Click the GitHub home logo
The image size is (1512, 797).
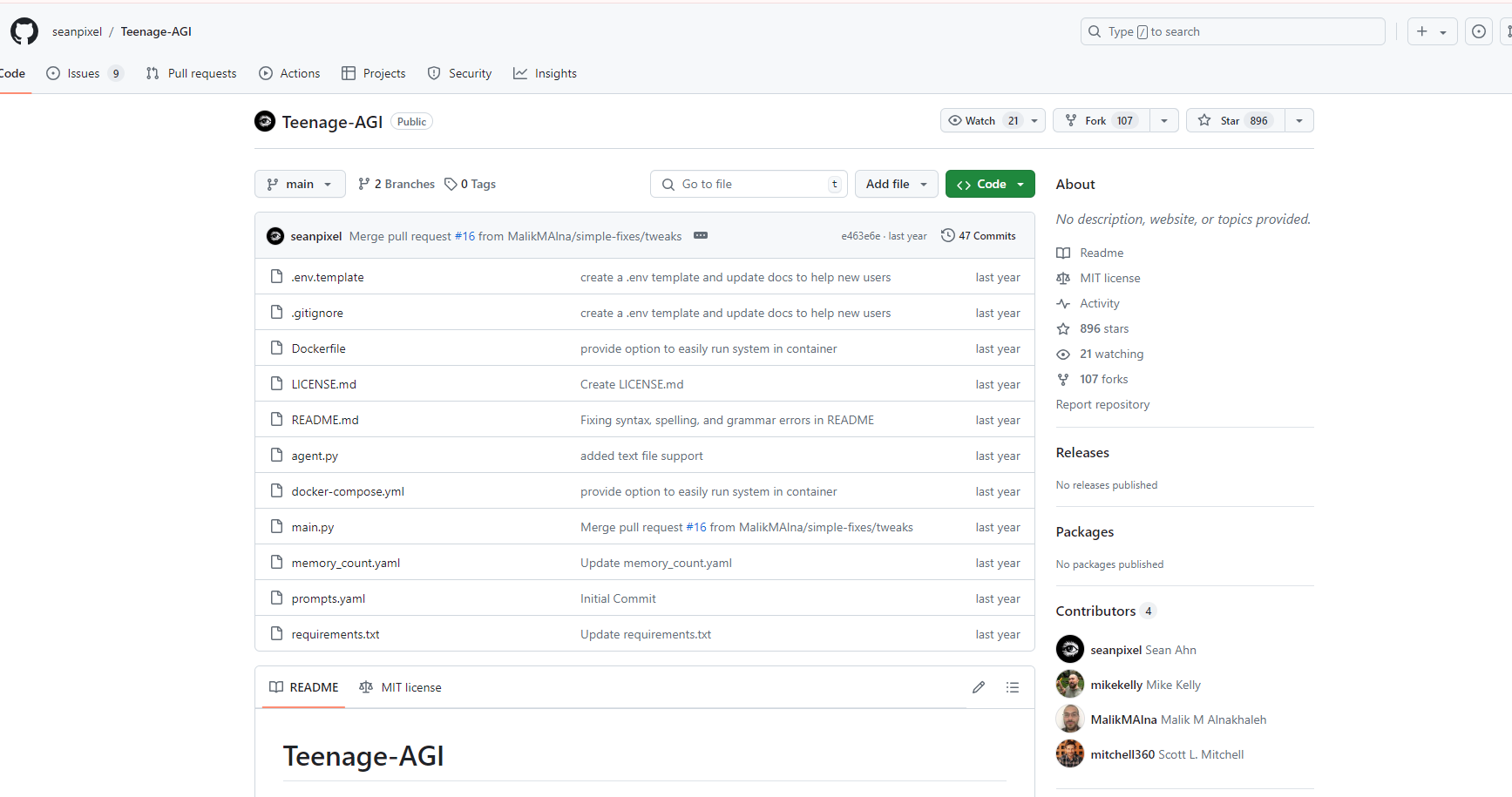click(24, 31)
